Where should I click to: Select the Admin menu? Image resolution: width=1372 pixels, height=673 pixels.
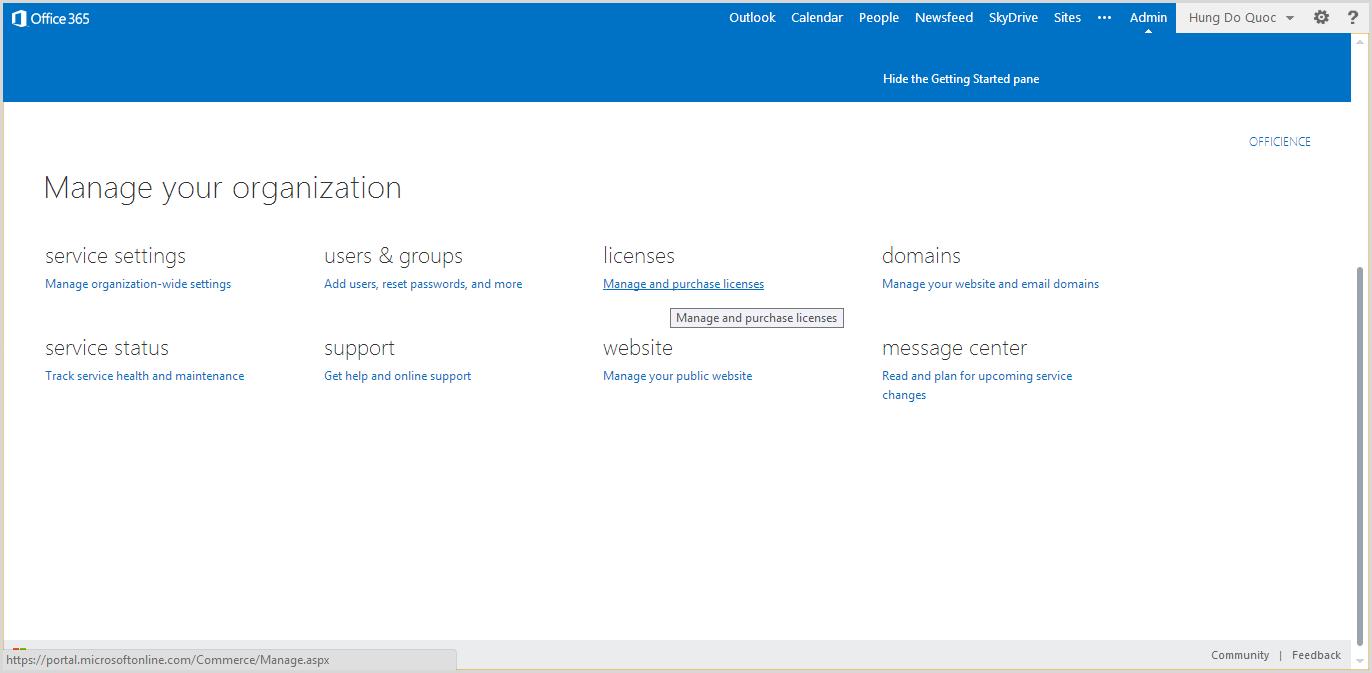pyautogui.click(x=1148, y=17)
